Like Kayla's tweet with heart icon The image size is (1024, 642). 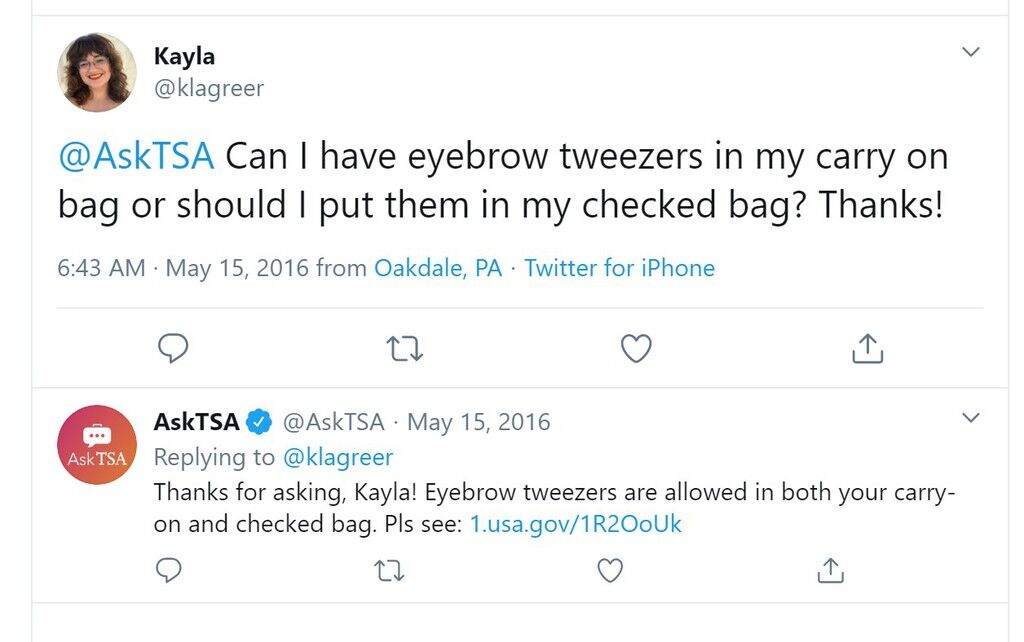tap(636, 348)
